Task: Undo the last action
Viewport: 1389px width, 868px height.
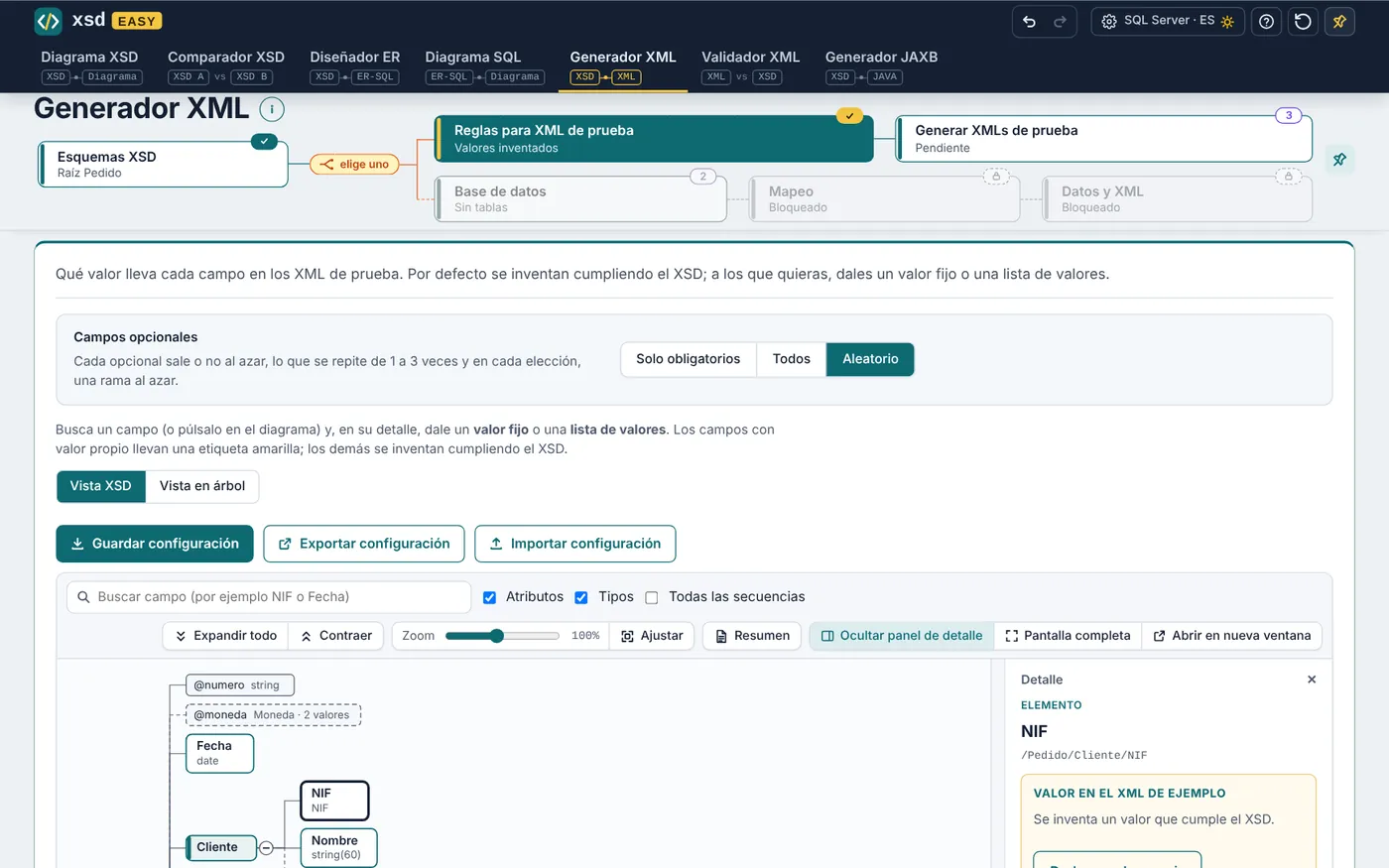Action: click(x=1029, y=21)
